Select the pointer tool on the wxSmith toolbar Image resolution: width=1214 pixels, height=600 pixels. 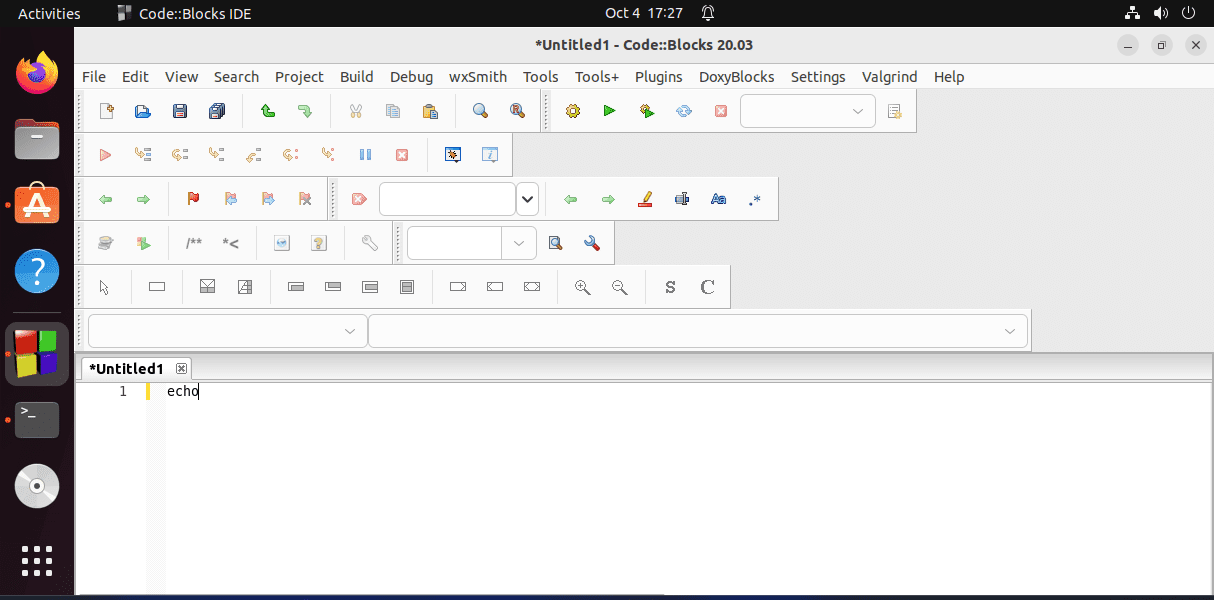pyautogui.click(x=104, y=287)
